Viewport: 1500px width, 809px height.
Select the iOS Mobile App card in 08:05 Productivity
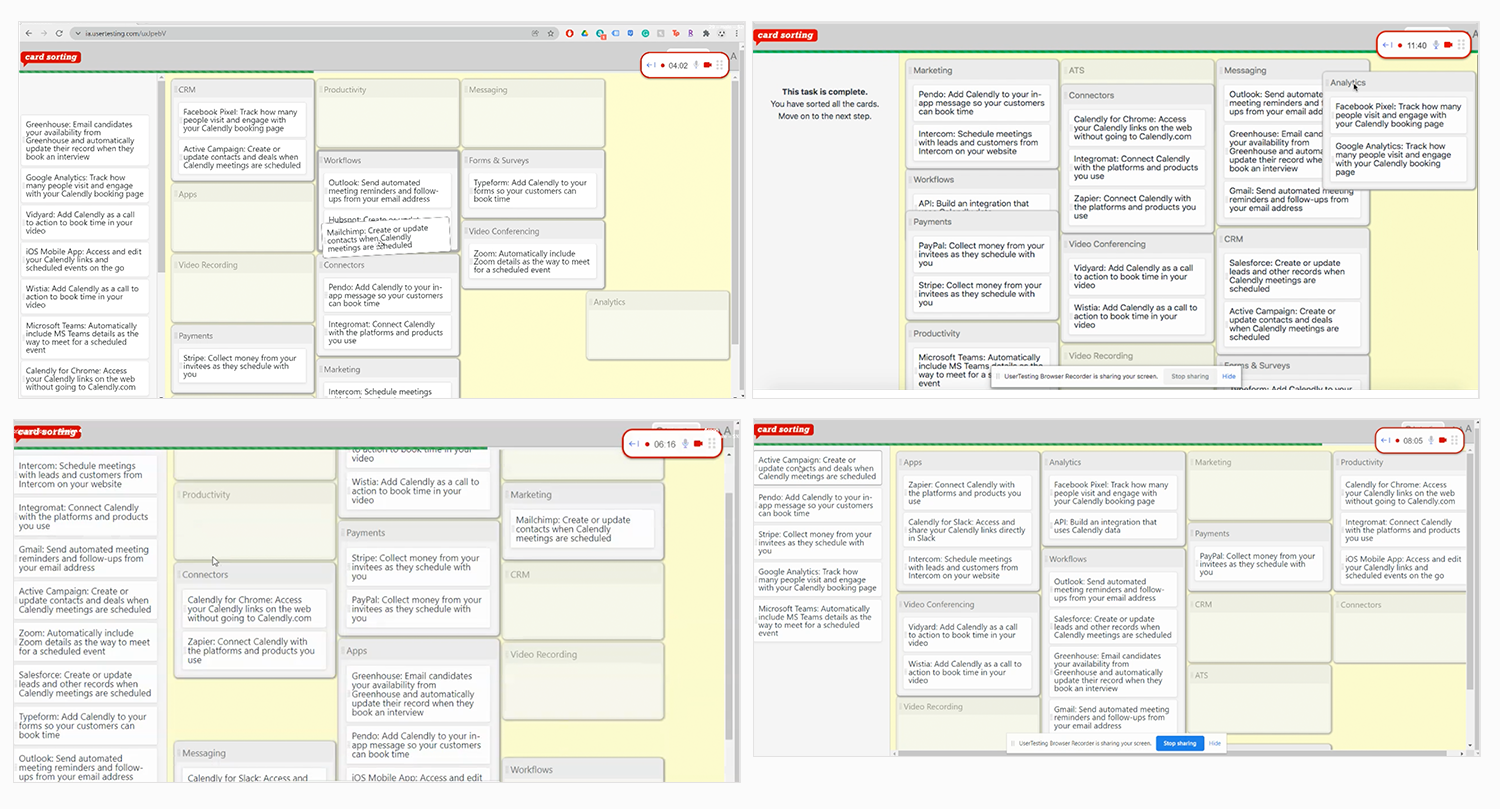tap(1404, 568)
